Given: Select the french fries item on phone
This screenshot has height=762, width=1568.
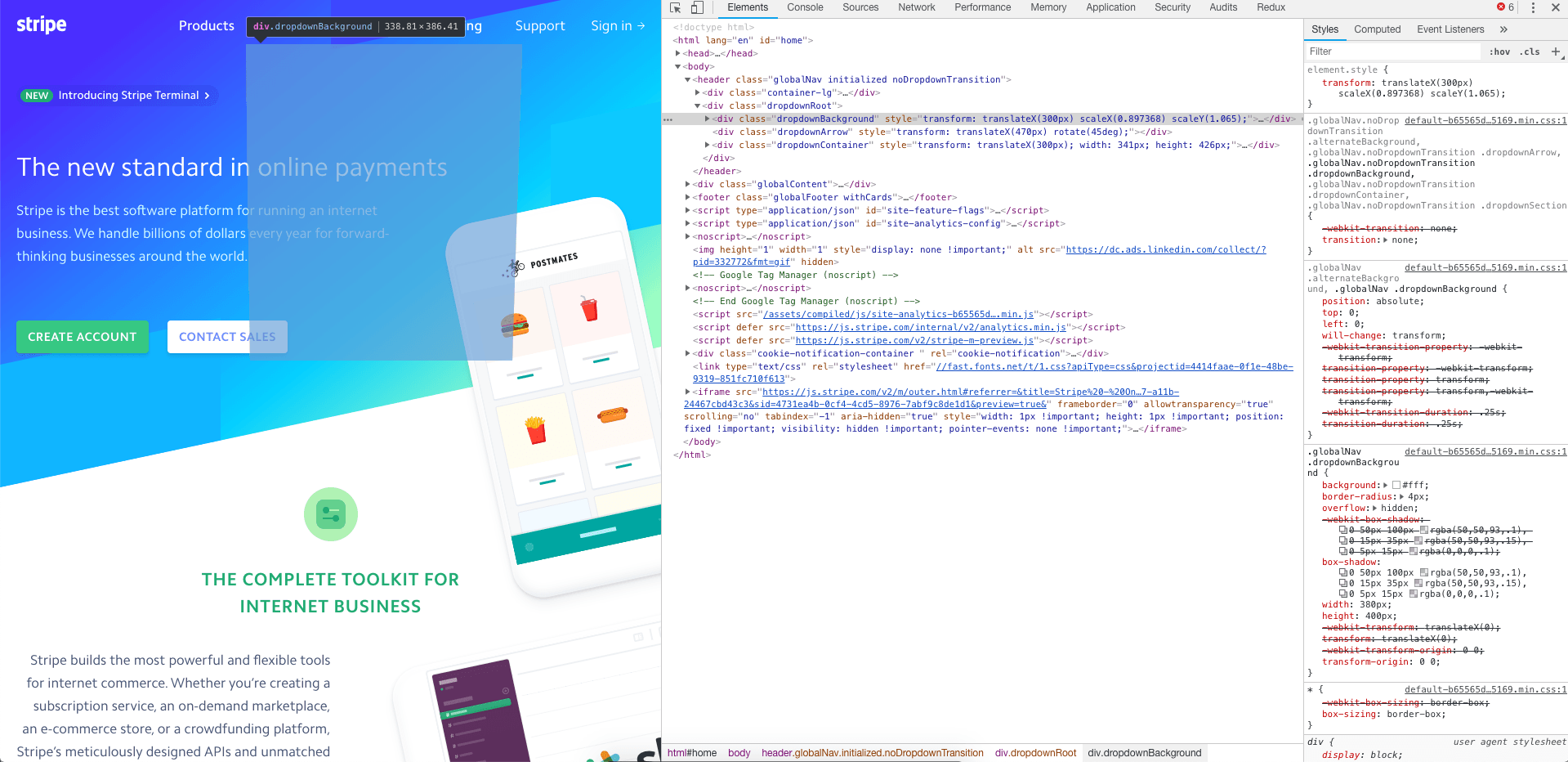Looking at the screenshot, I should point(535,430).
